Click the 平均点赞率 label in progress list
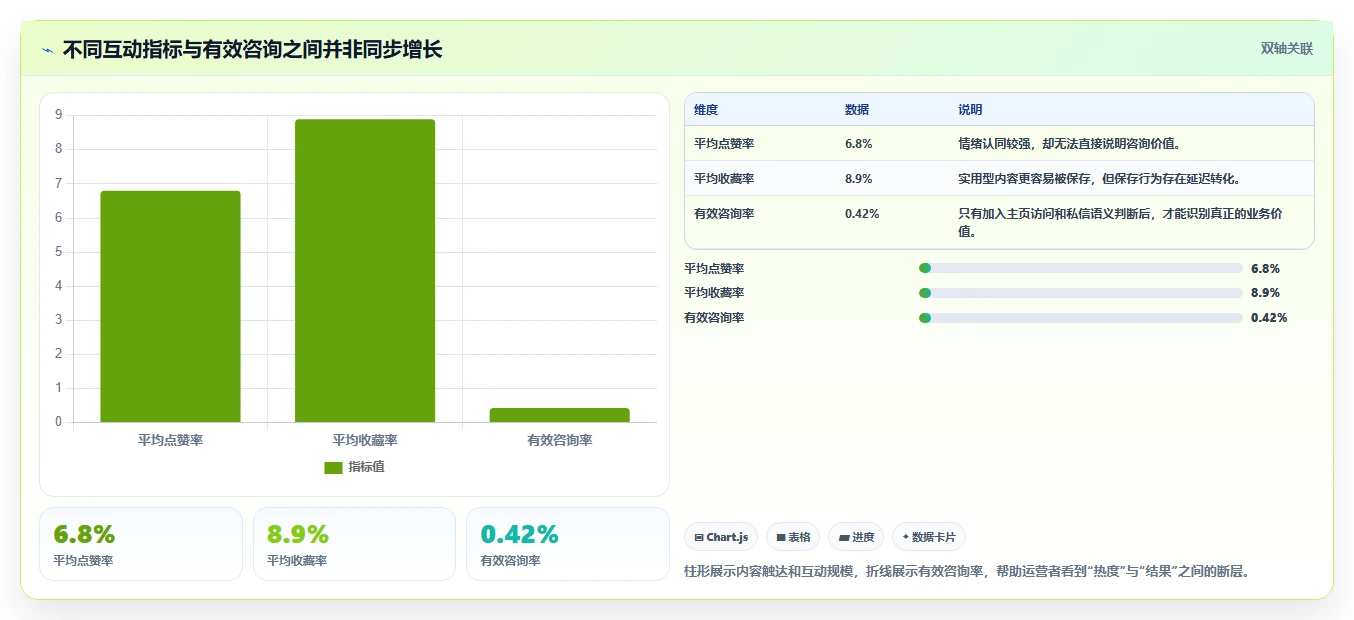The width and height of the screenshot is (1354, 620). (714, 268)
